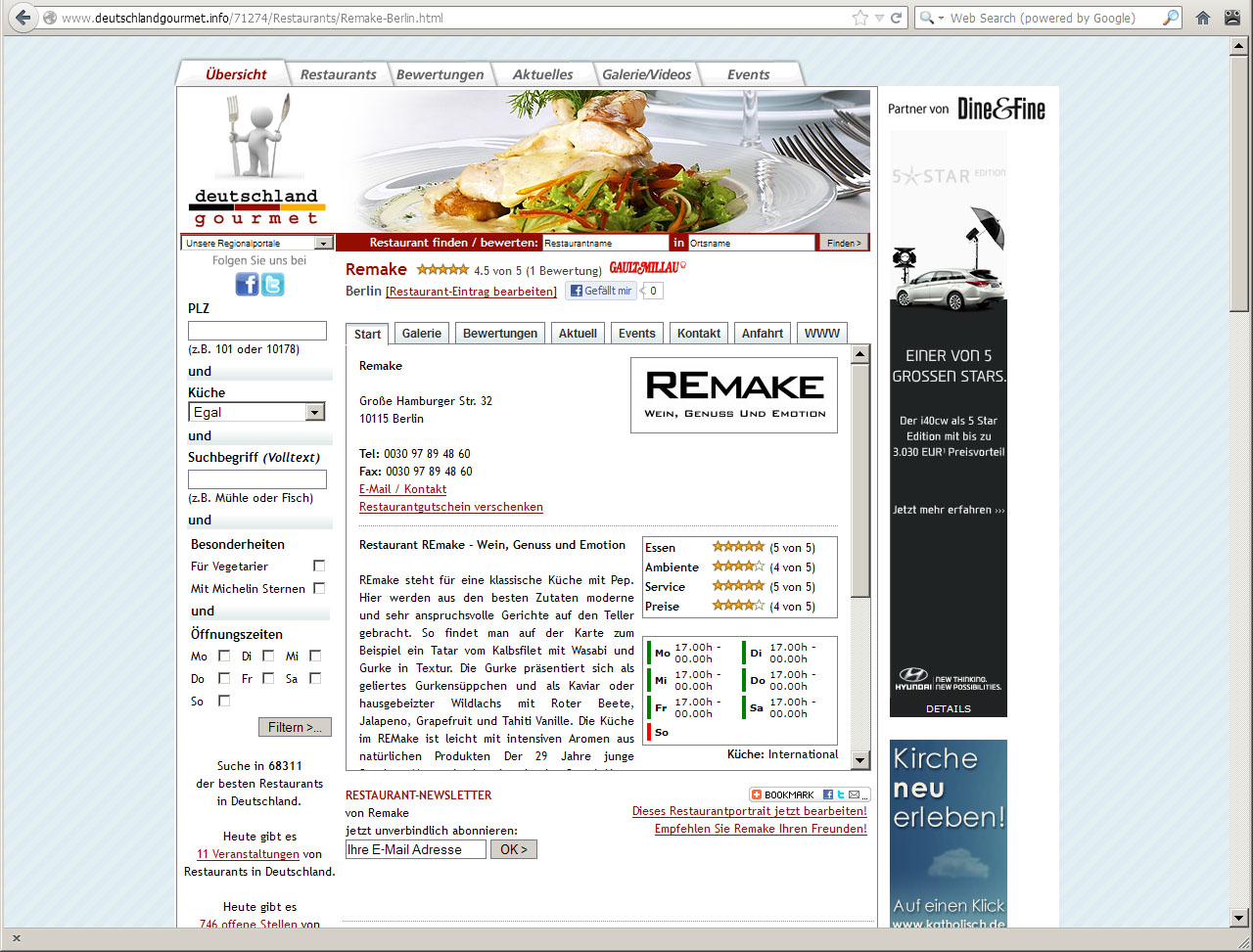This screenshot has height=952, width=1253.
Task: Click the Ihre E-Mail Adresse field
Action: click(x=415, y=849)
